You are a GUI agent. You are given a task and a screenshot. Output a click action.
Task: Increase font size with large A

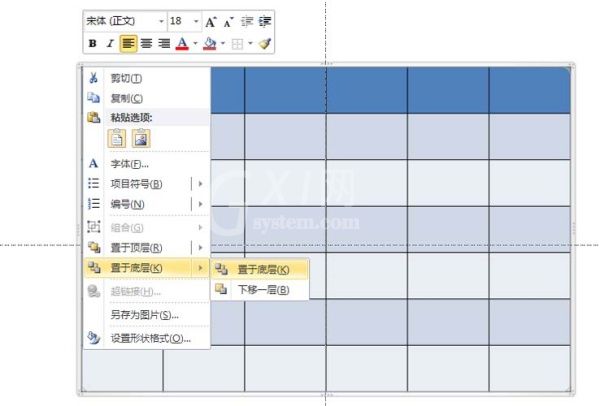[211, 22]
